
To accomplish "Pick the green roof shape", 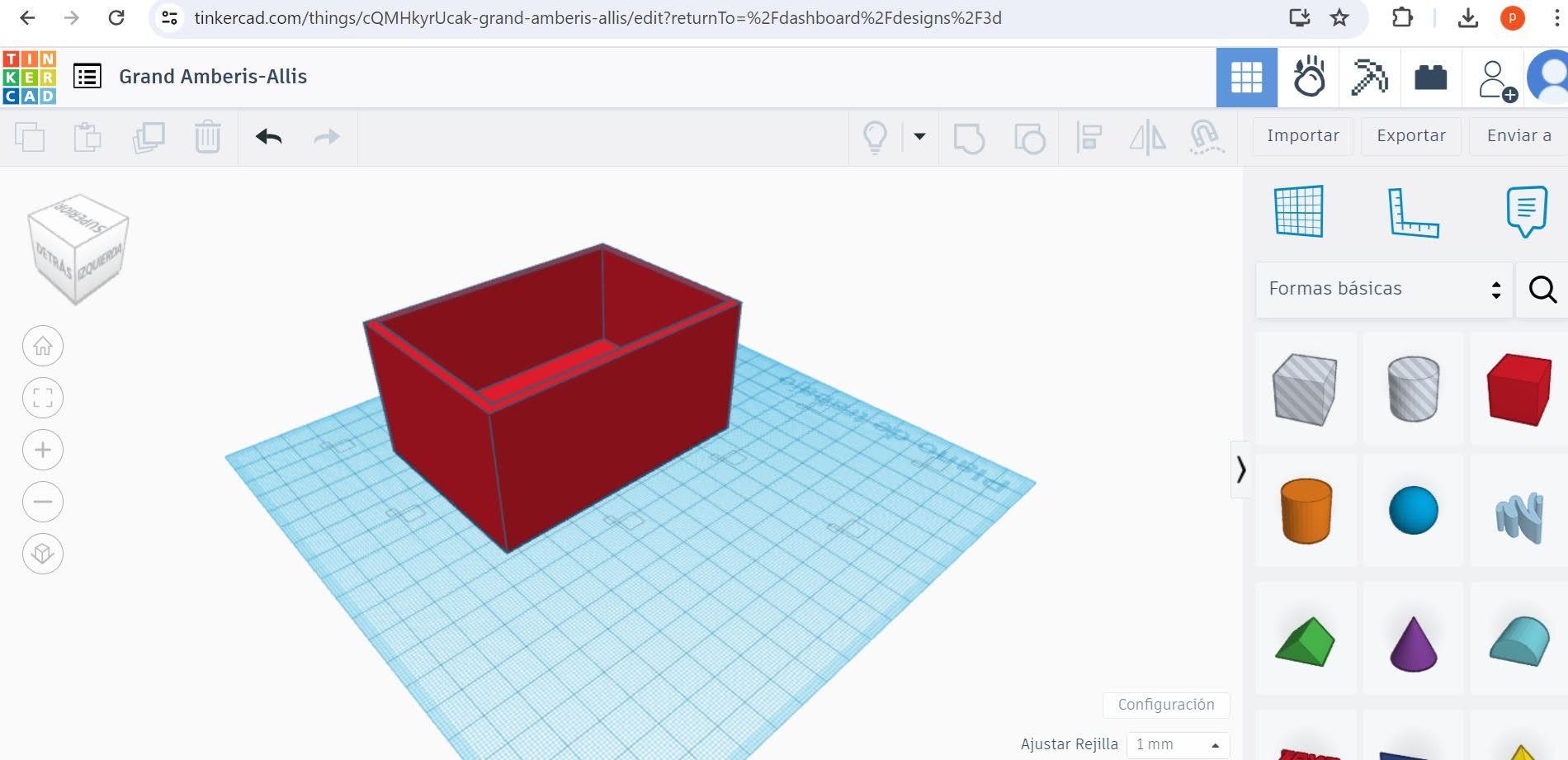I will pos(1305,641).
